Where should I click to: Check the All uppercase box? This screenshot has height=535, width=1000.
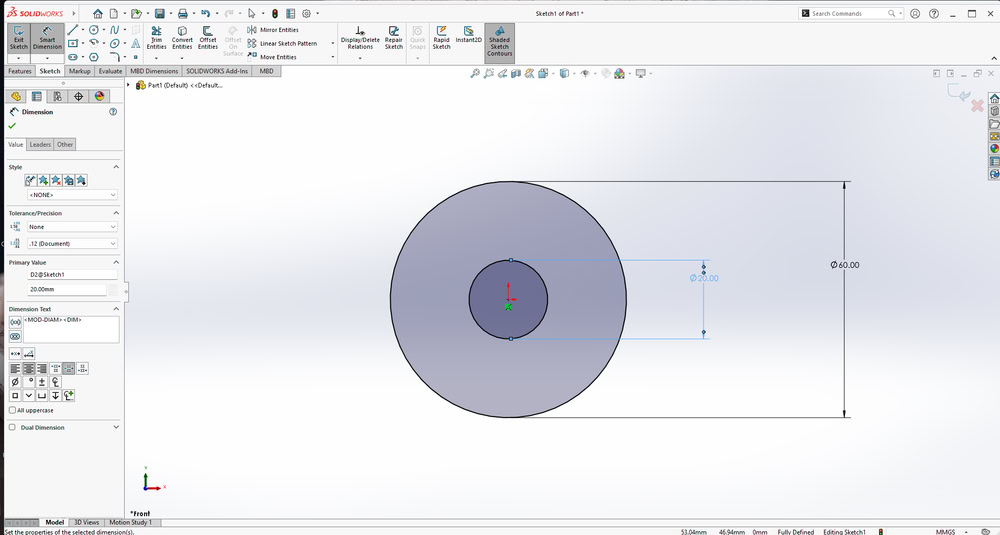point(12,410)
